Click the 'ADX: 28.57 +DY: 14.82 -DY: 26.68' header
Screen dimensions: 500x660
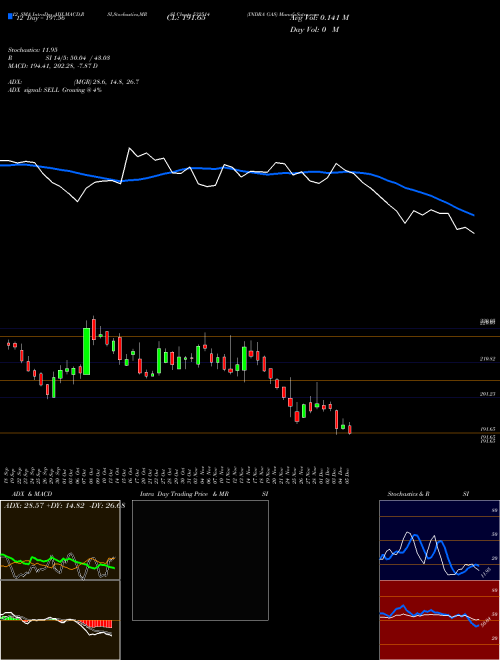64,505
